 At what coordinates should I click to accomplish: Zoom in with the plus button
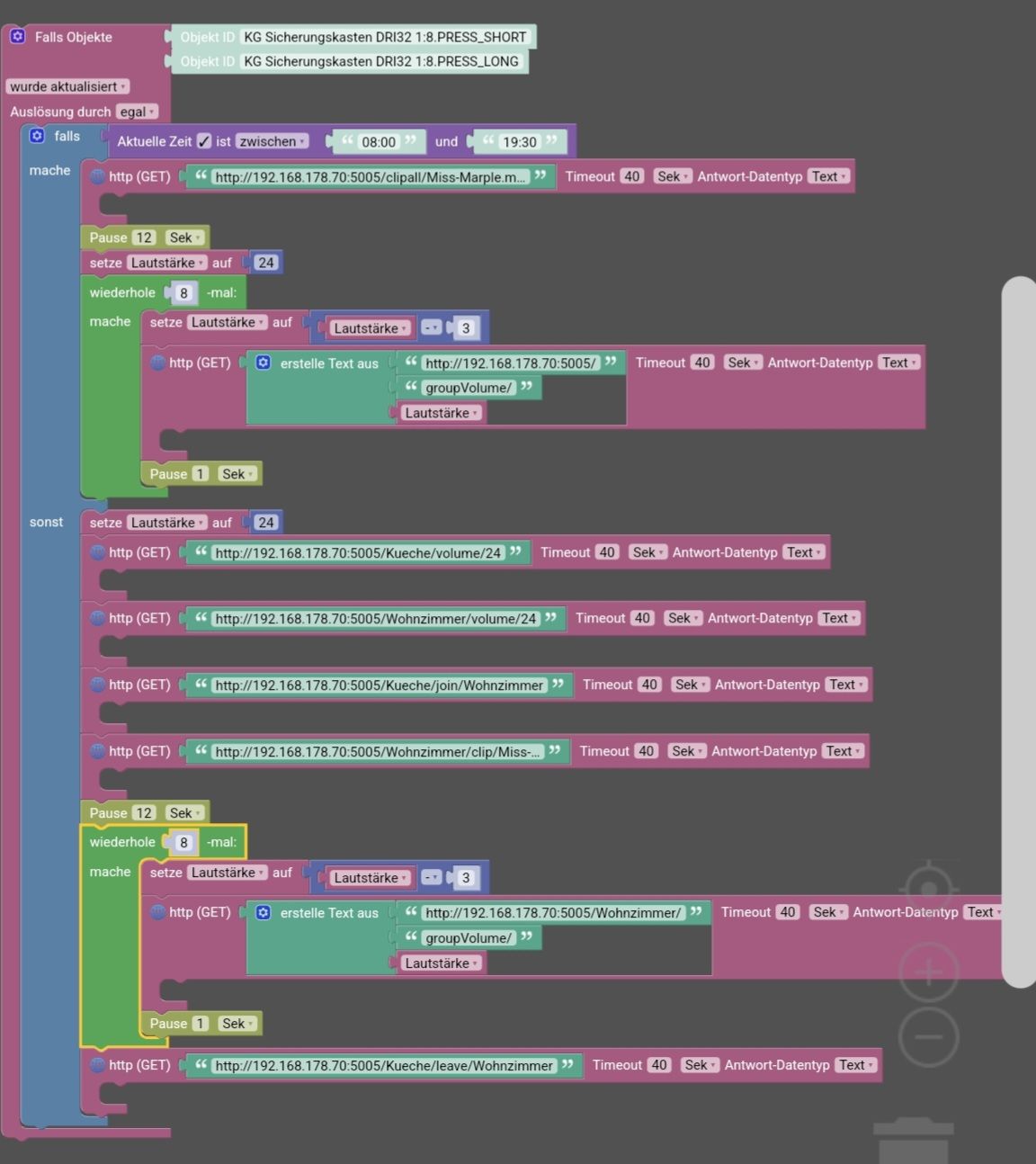tap(929, 971)
